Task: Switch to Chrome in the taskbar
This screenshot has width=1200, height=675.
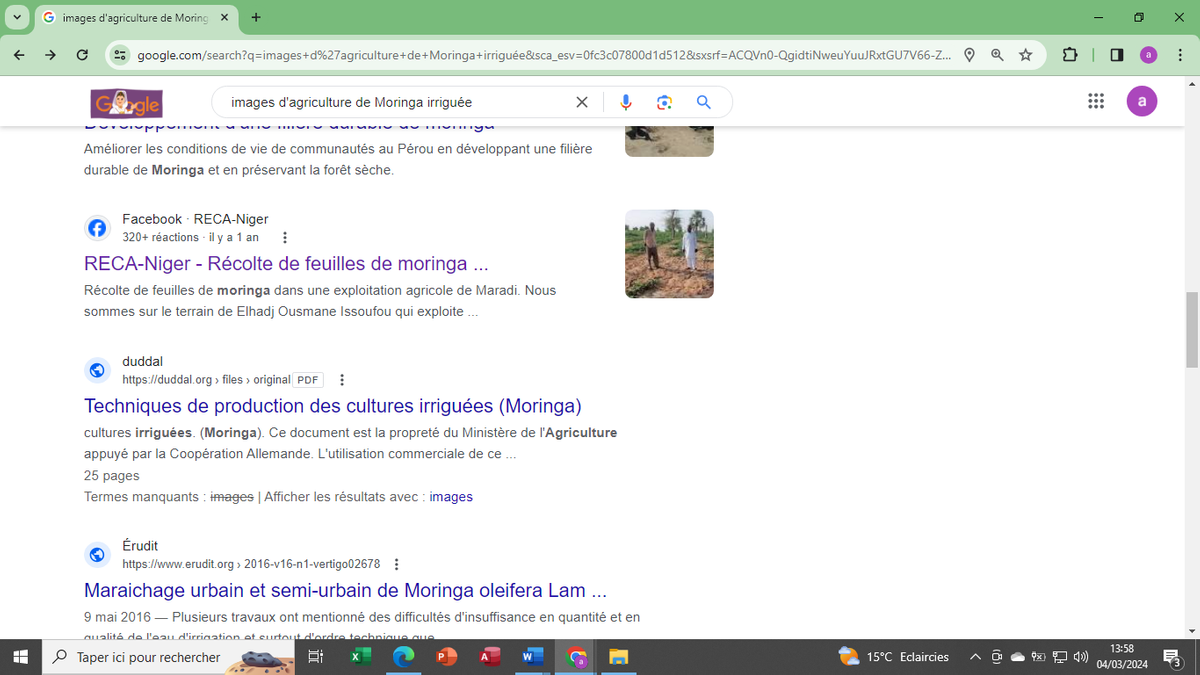Action: pos(577,657)
